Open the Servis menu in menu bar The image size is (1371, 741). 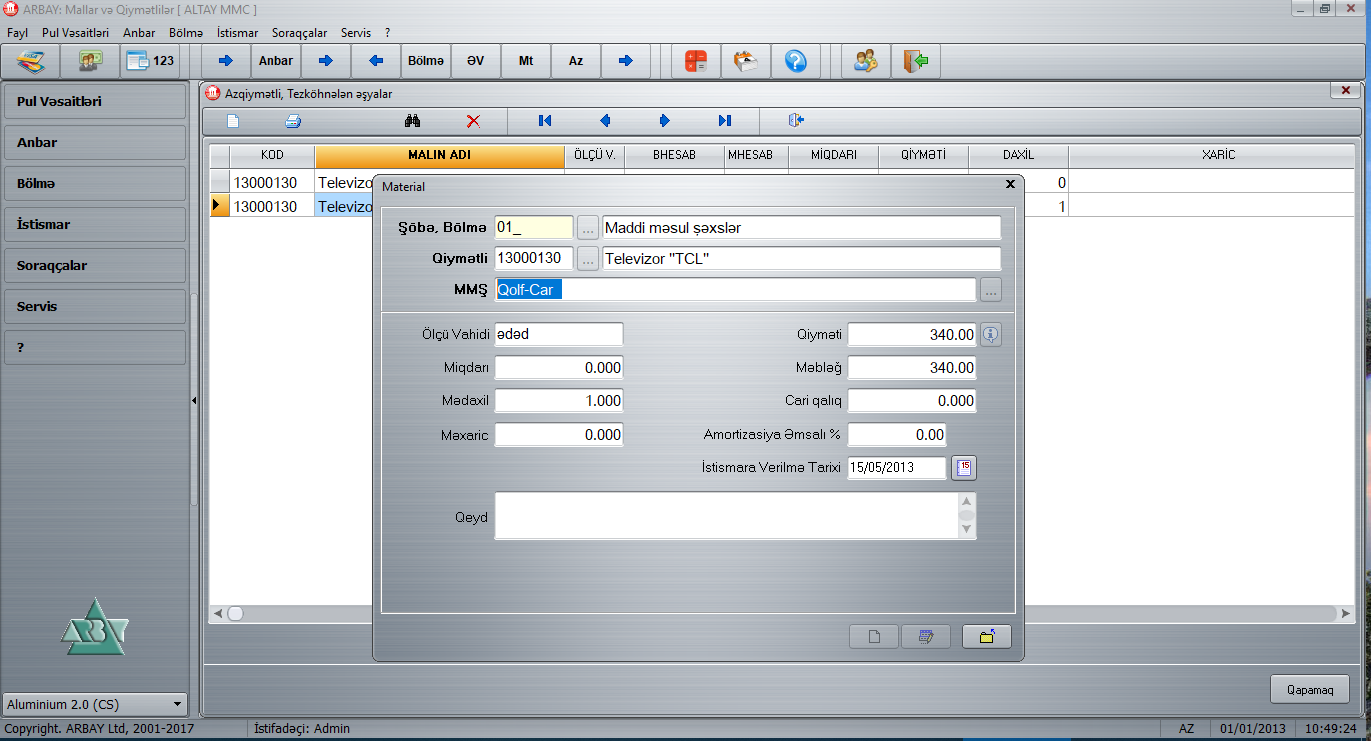click(x=356, y=33)
